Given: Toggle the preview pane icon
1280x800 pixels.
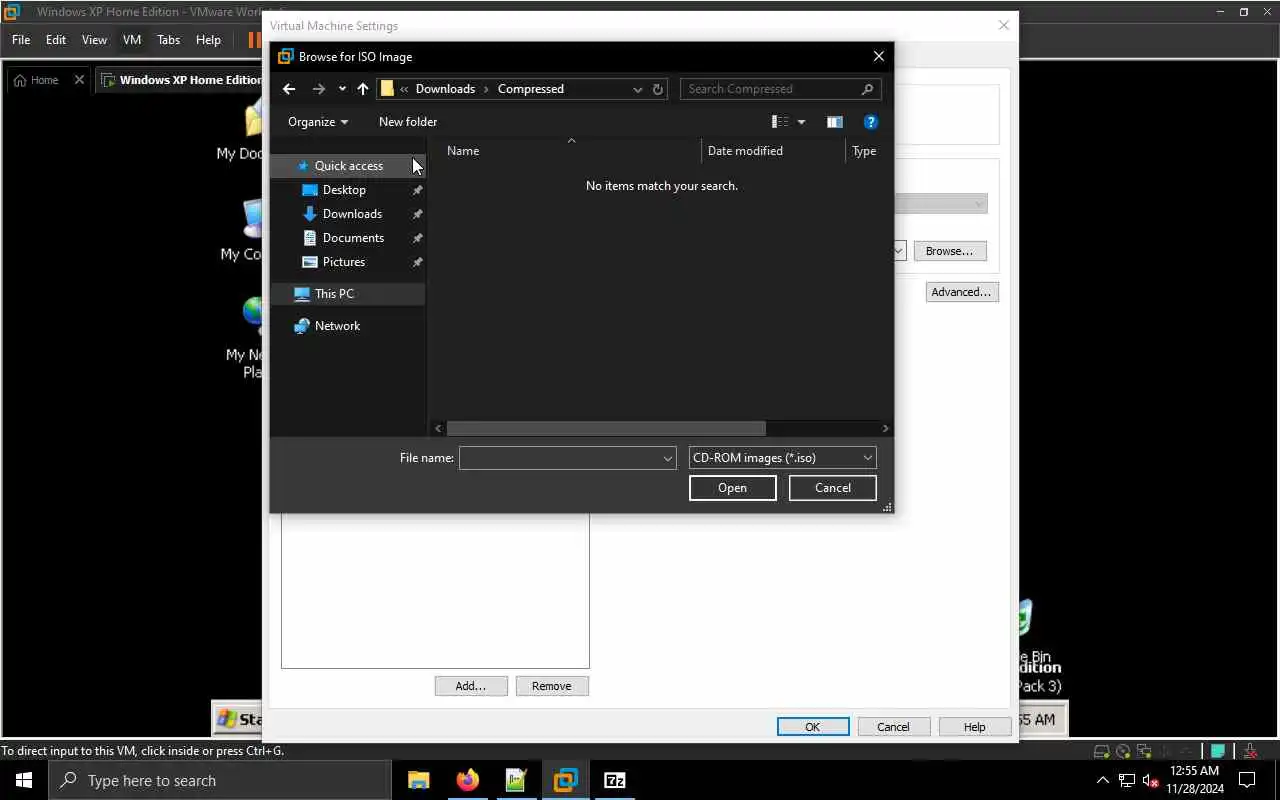Looking at the screenshot, I should coord(835,122).
